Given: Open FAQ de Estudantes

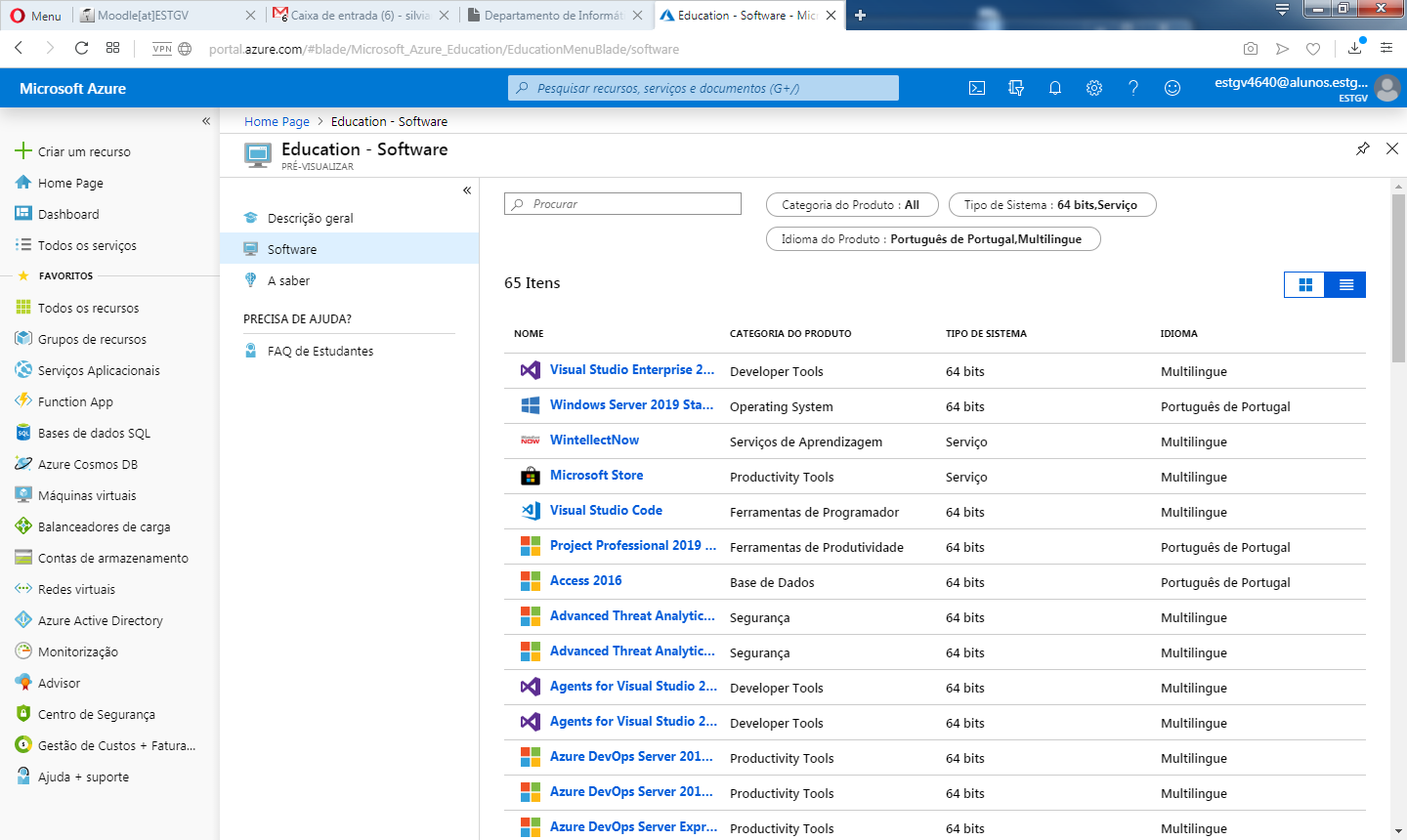Looking at the screenshot, I should (x=349, y=351).
